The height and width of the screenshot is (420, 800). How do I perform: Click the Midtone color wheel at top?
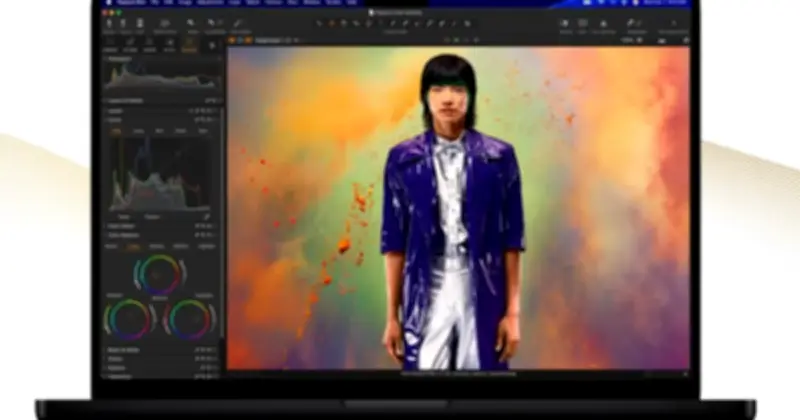[x=157, y=274]
